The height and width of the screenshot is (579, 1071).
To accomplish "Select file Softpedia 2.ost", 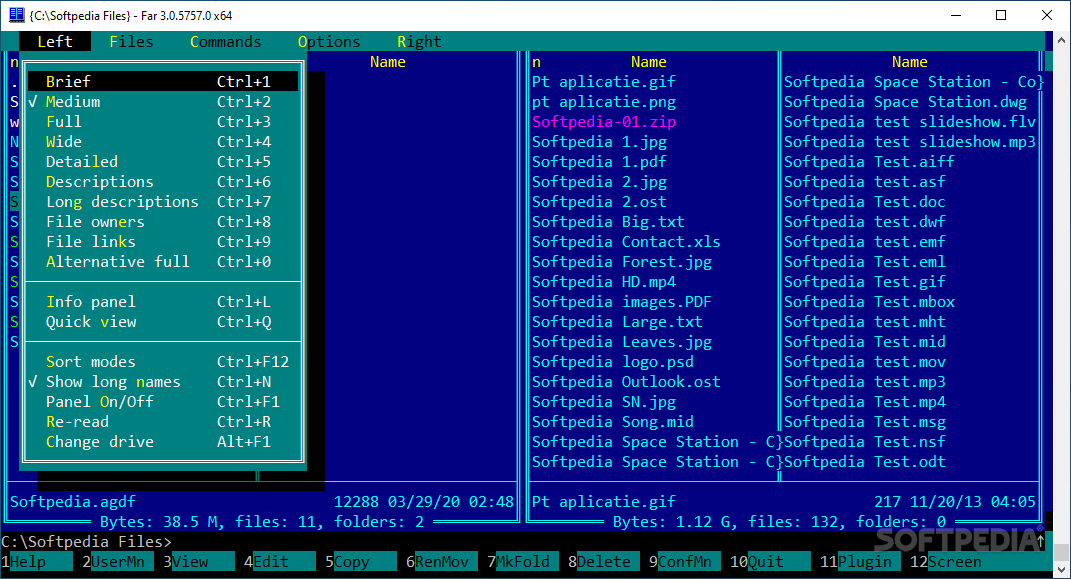I will 599,201.
